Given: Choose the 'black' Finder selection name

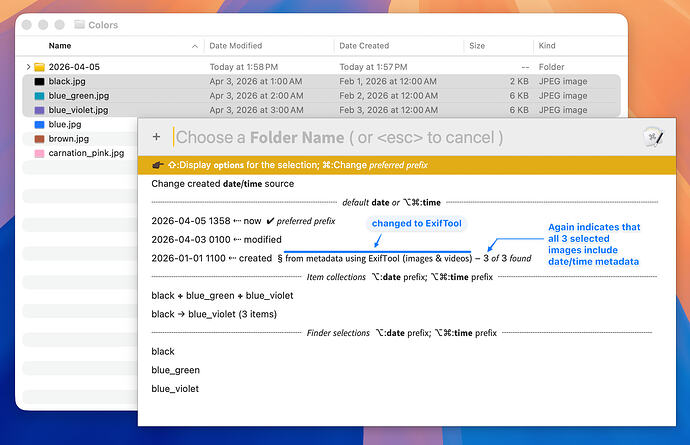Looking at the screenshot, I should [x=163, y=351].
